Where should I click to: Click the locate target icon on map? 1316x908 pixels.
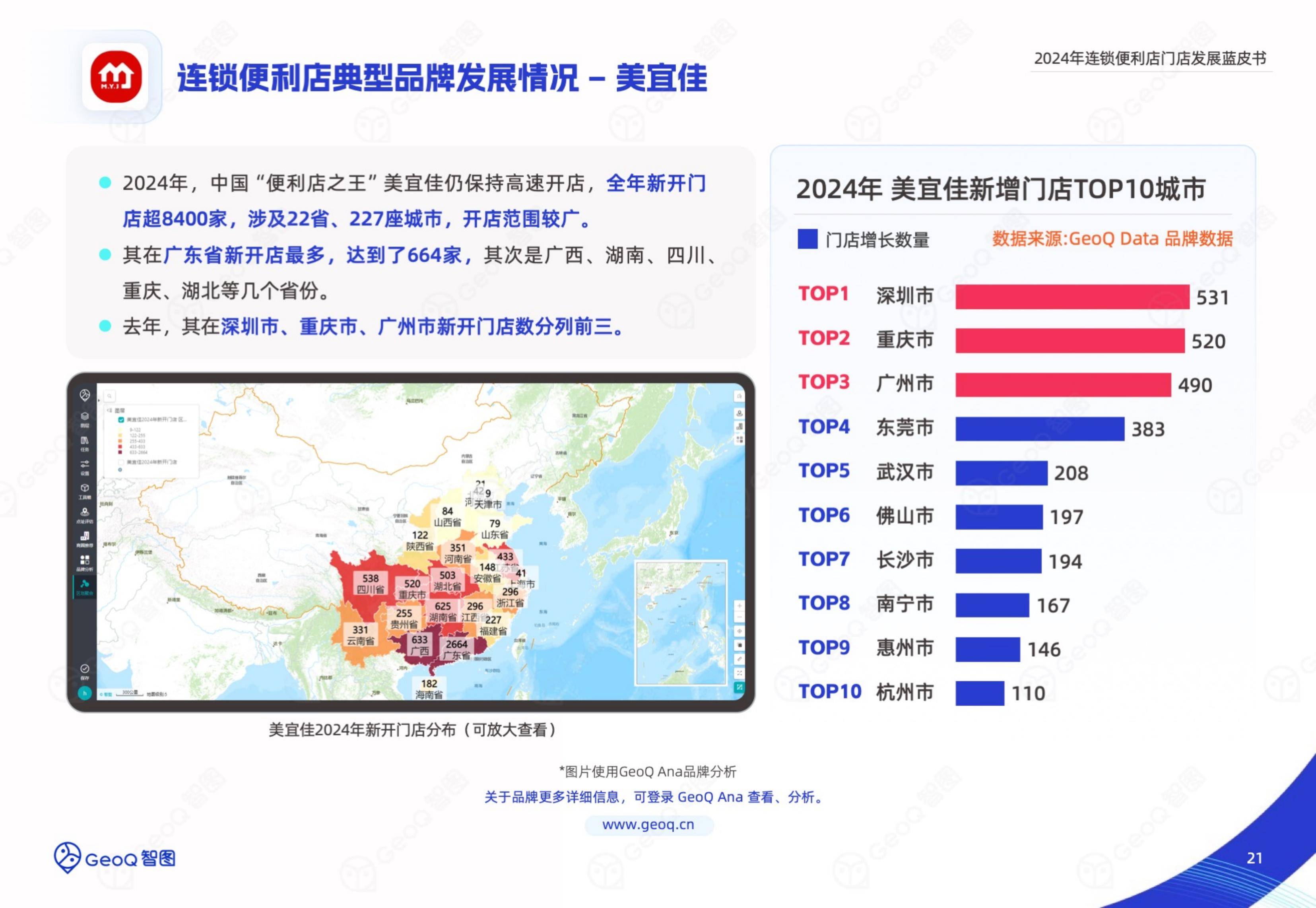[x=739, y=631]
